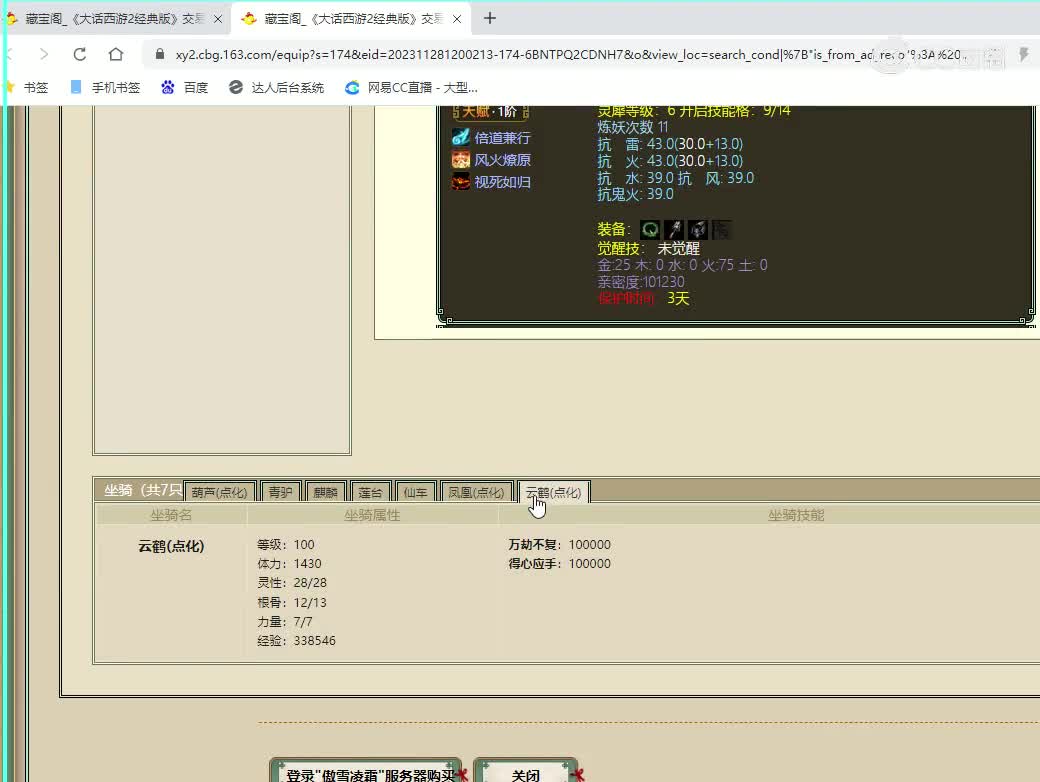The height and width of the screenshot is (782, 1040).
Task: Click the 坐骑技能 column header
Action: [x=796, y=515]
